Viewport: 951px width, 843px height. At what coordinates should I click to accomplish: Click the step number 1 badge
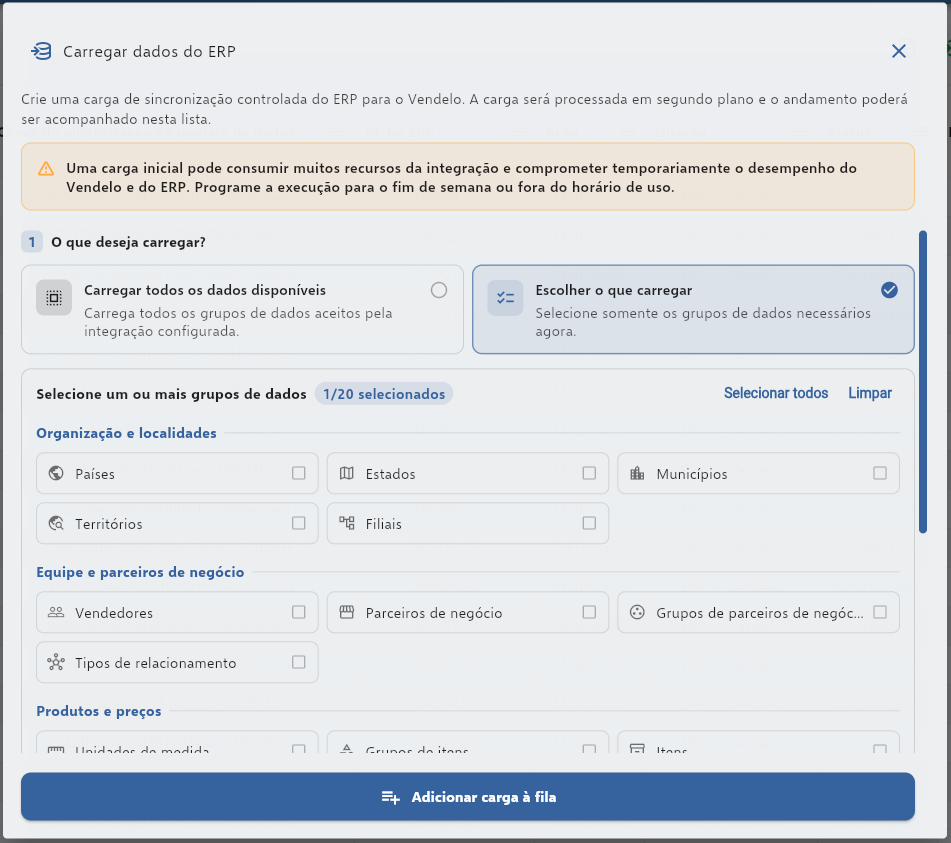(32, 242)
